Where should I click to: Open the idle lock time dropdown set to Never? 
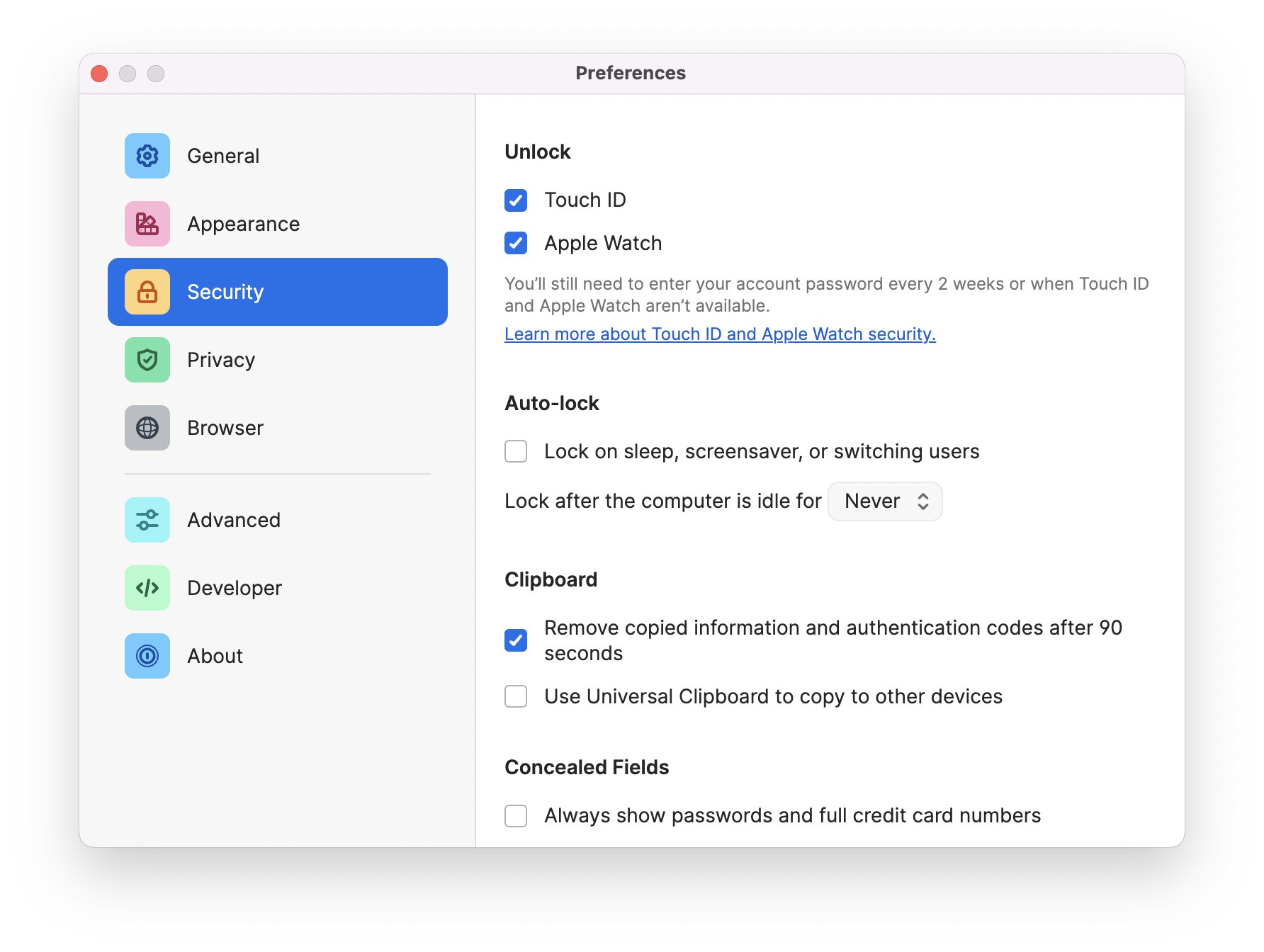885,501
